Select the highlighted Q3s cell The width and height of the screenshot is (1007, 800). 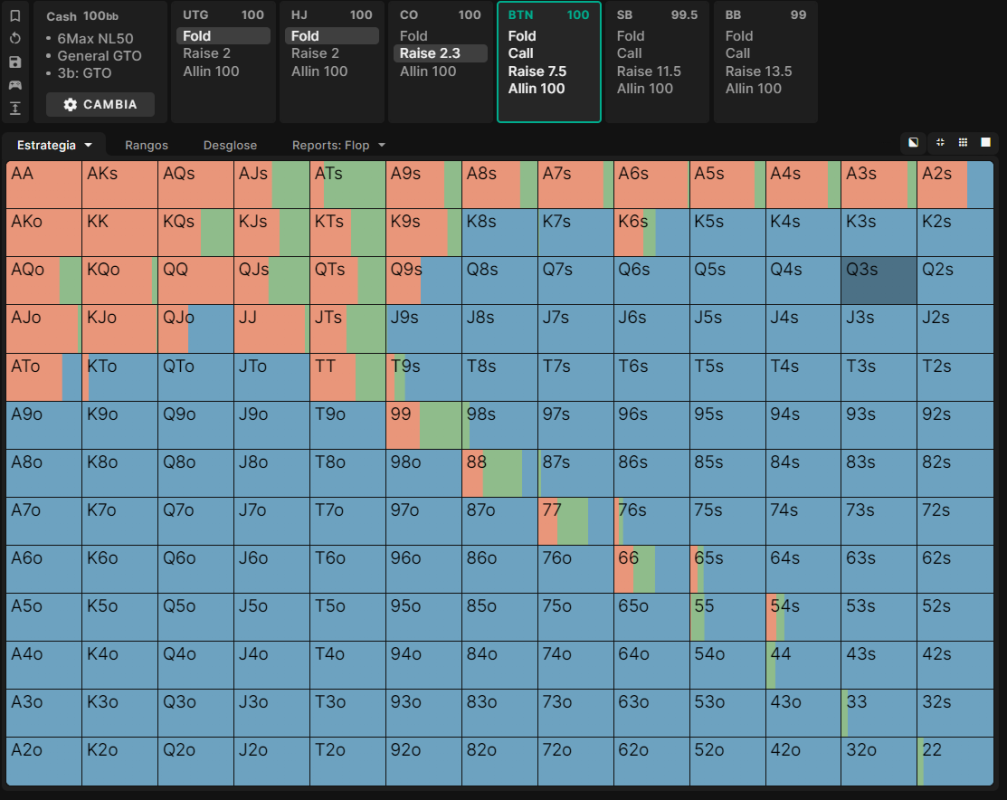coord(879,281)
